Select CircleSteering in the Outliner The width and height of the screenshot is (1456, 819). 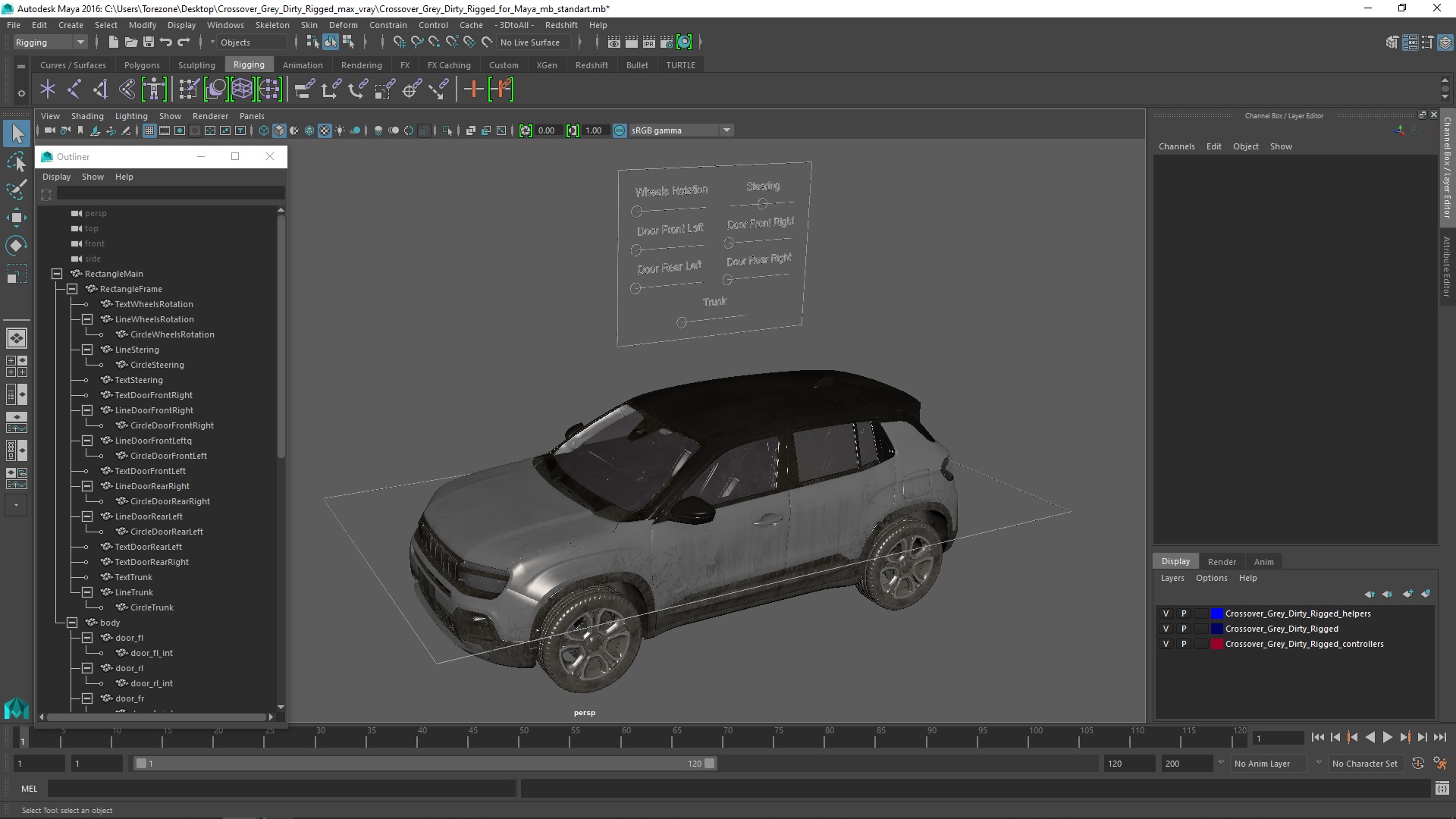pos(157,365)
